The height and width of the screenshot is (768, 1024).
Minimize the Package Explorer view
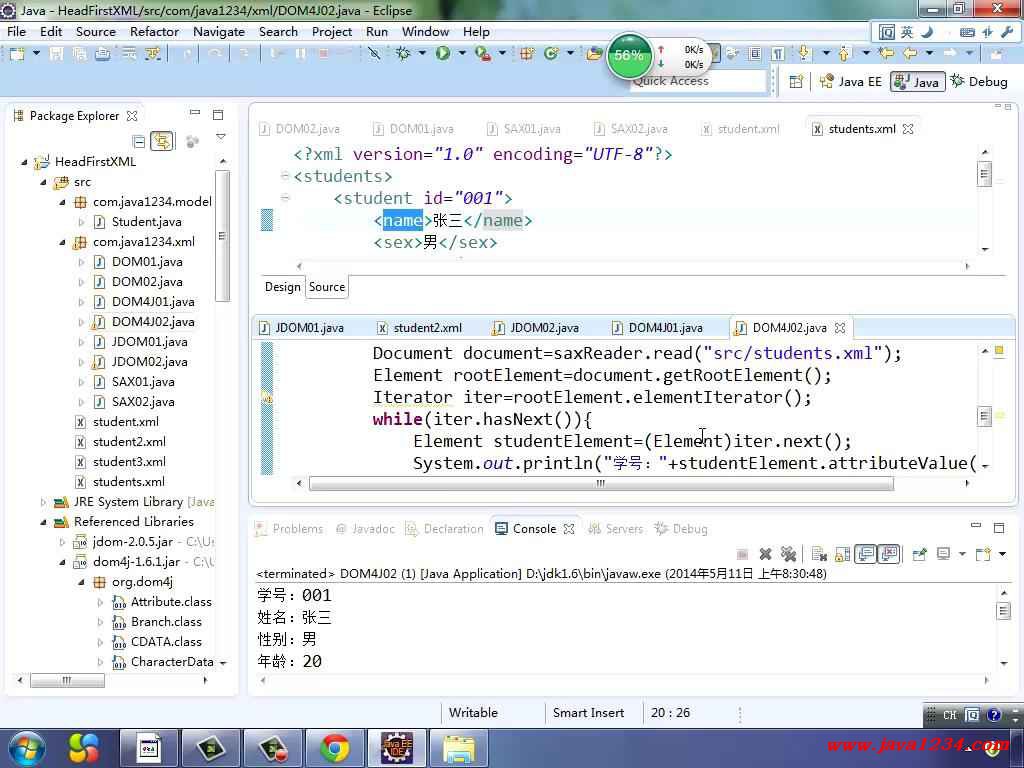[x=195, y=113]
